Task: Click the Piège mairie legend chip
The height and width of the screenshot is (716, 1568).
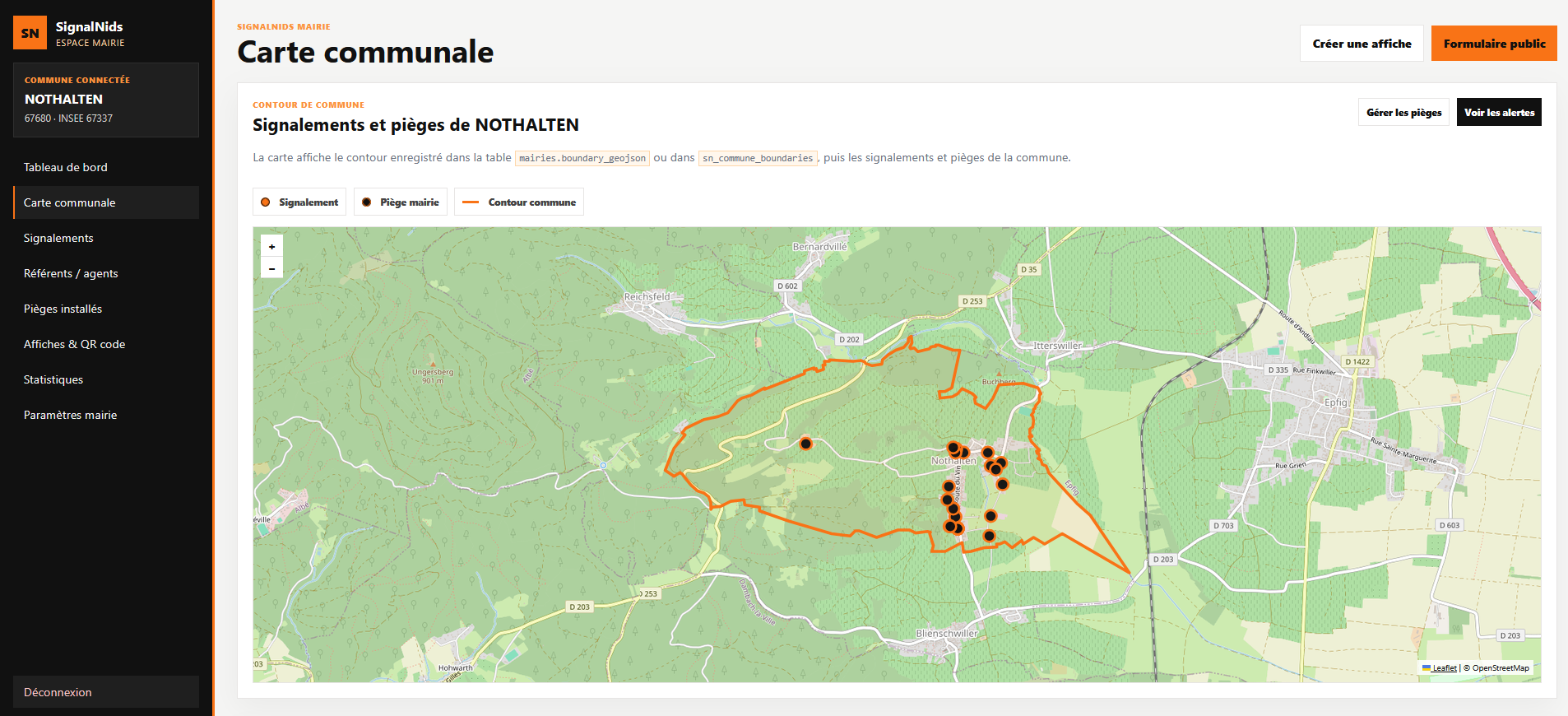Action: pyautogui.click(x=401, y=202)
